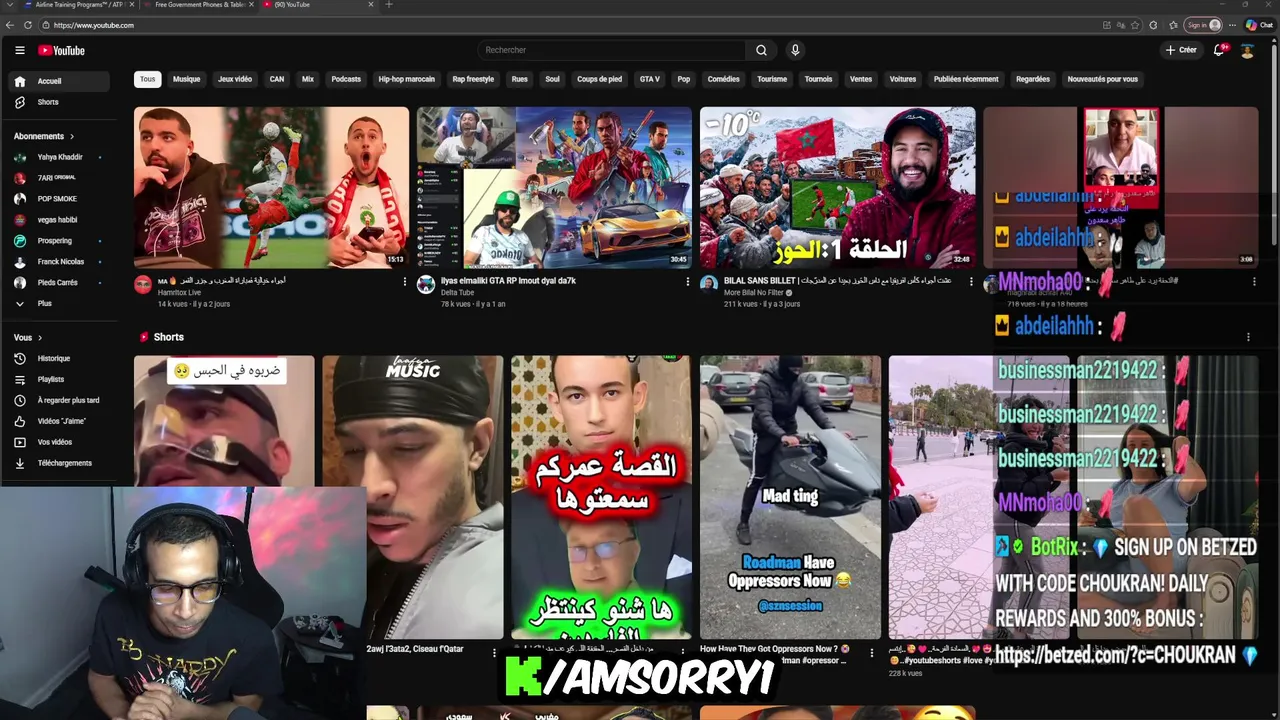Viewport: 1280px width, 720px height.
Task: Click the Créer button
Action: click(1181, 50)
